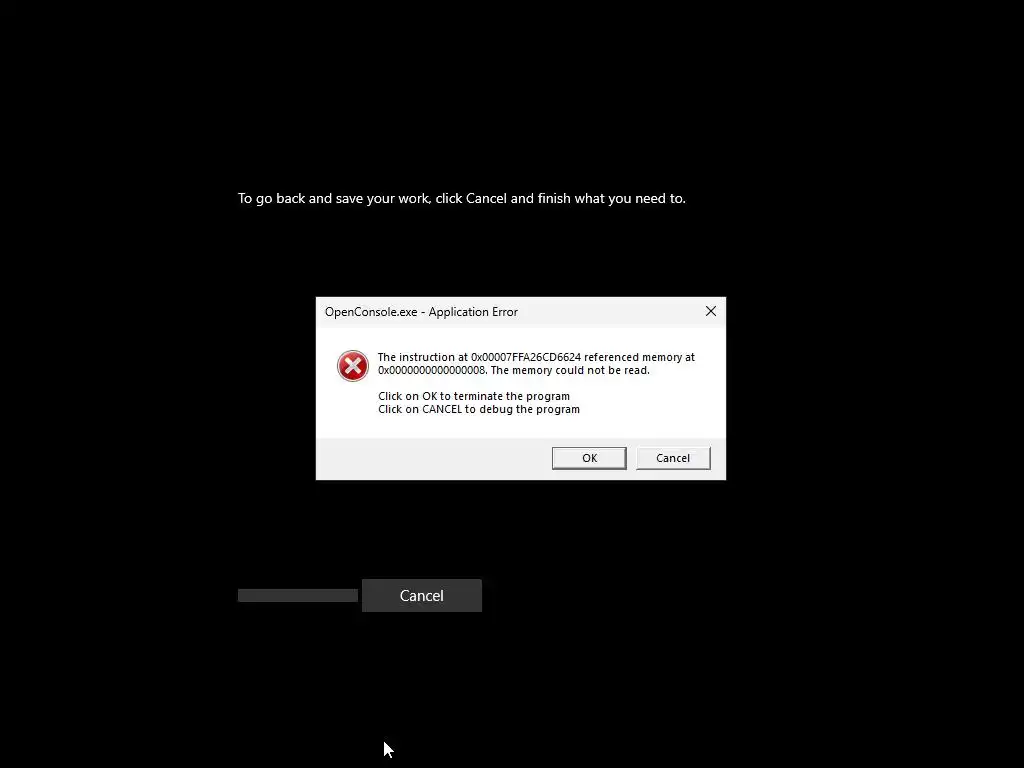
Task: Click 'referenced memory at' in the error message
Action: point(639,357)
